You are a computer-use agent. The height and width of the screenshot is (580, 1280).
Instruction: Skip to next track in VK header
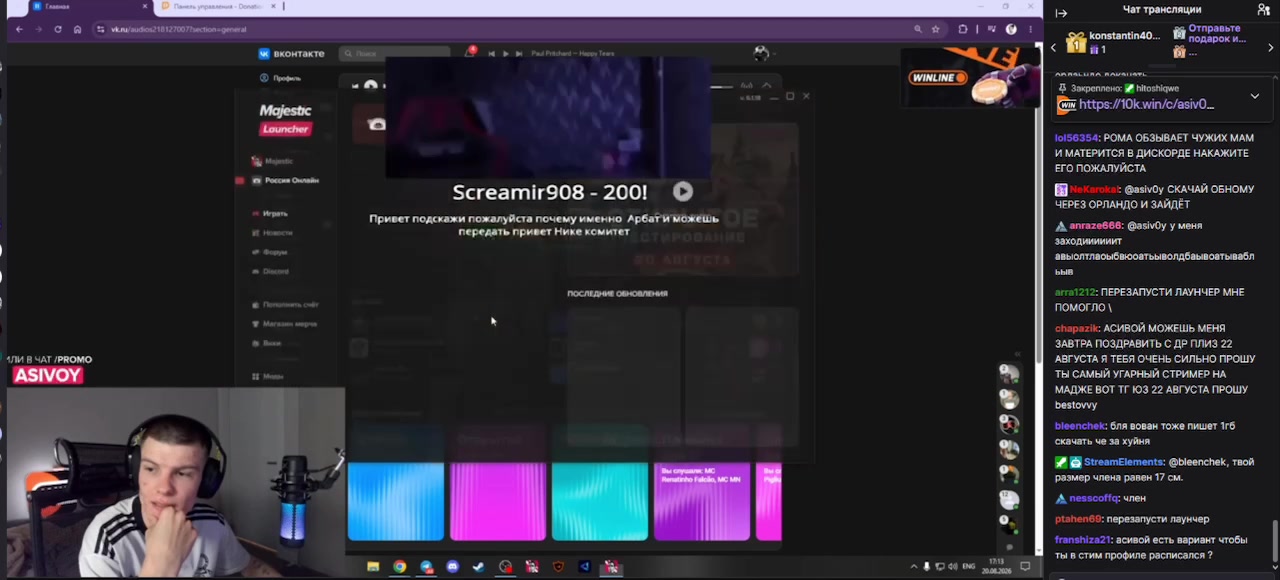tap(518, 53)
